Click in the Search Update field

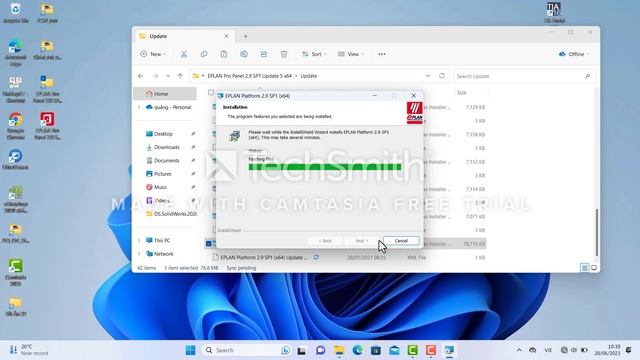pyautogui.click(x=524, y=76)
